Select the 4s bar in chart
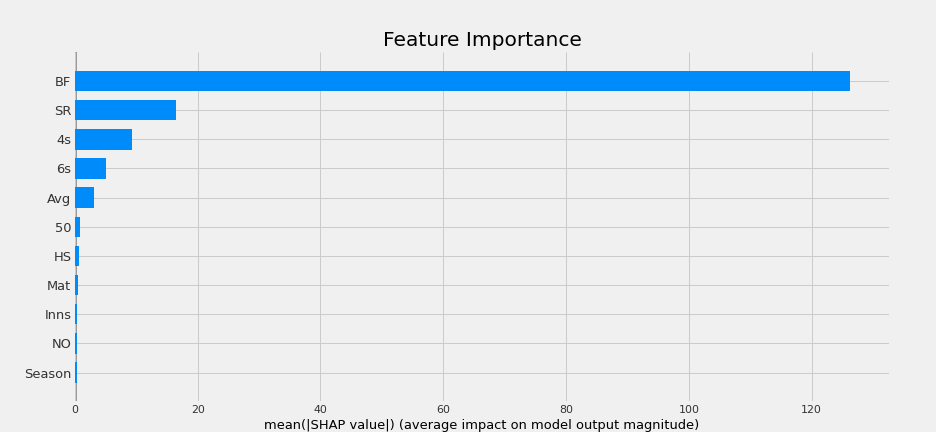This screenshot has width=936, height=432. (x=104, y=140)
